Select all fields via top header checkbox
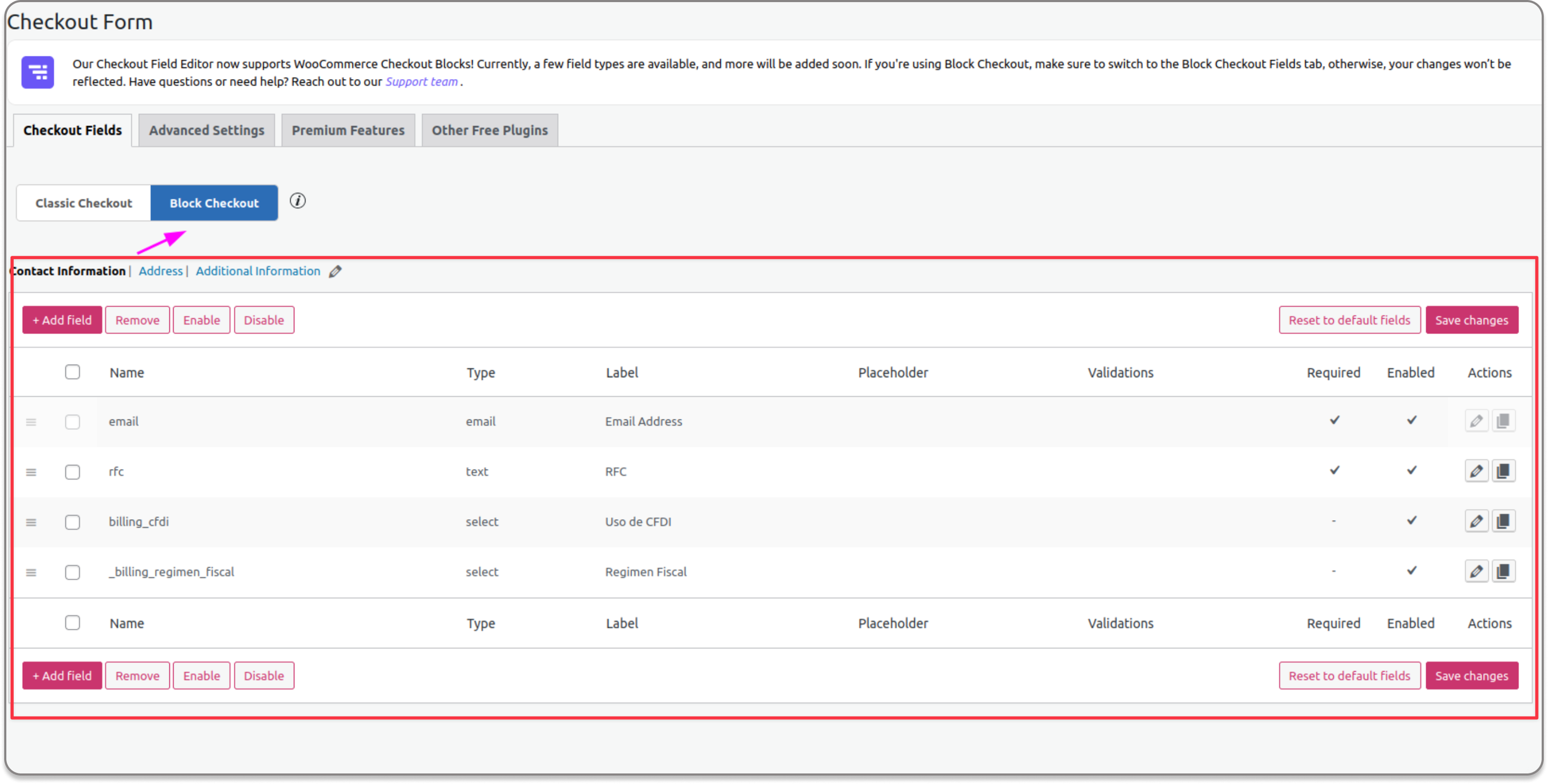 click(73, 372)
